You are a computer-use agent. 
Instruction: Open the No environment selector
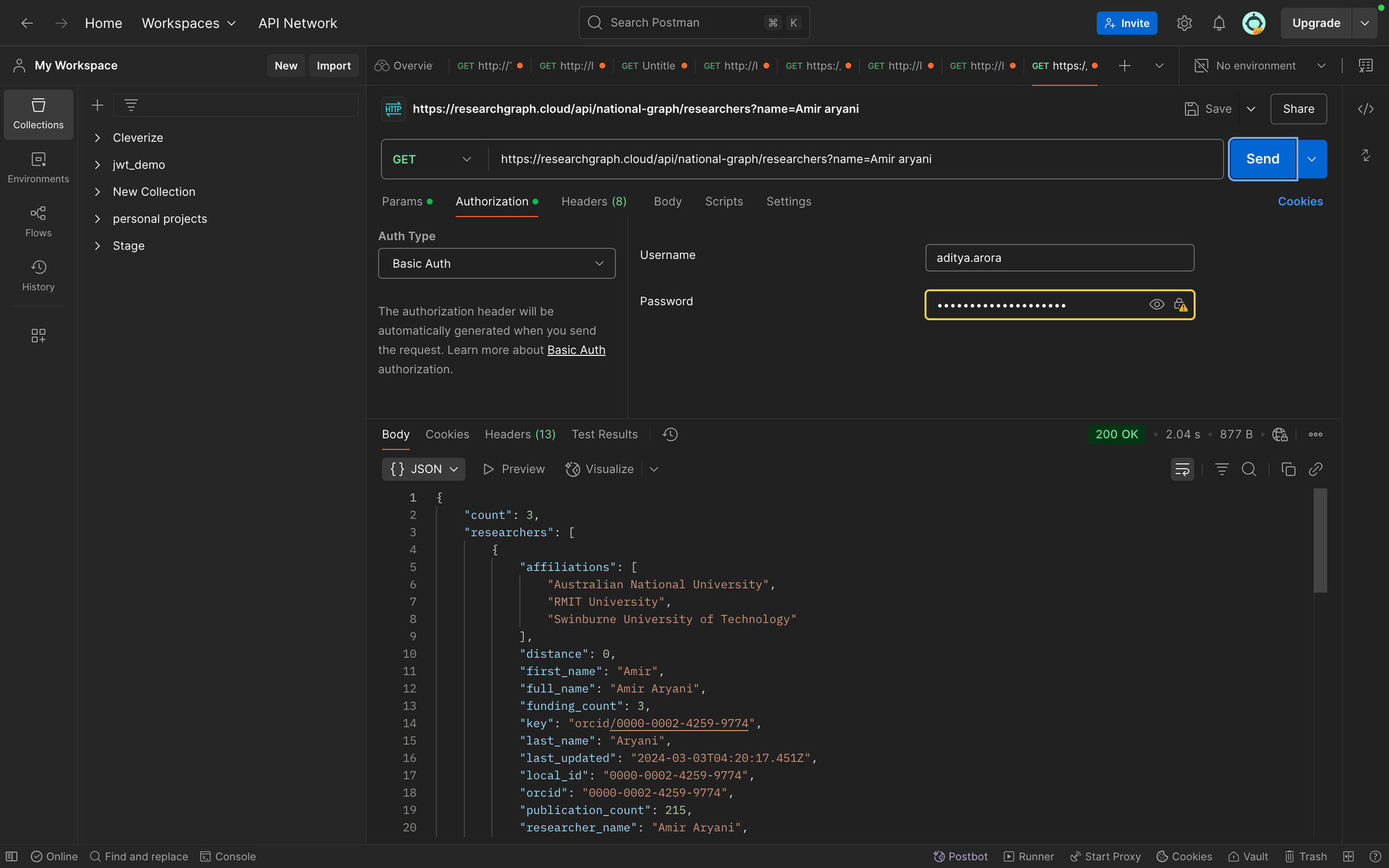[x=1259, y=65]
